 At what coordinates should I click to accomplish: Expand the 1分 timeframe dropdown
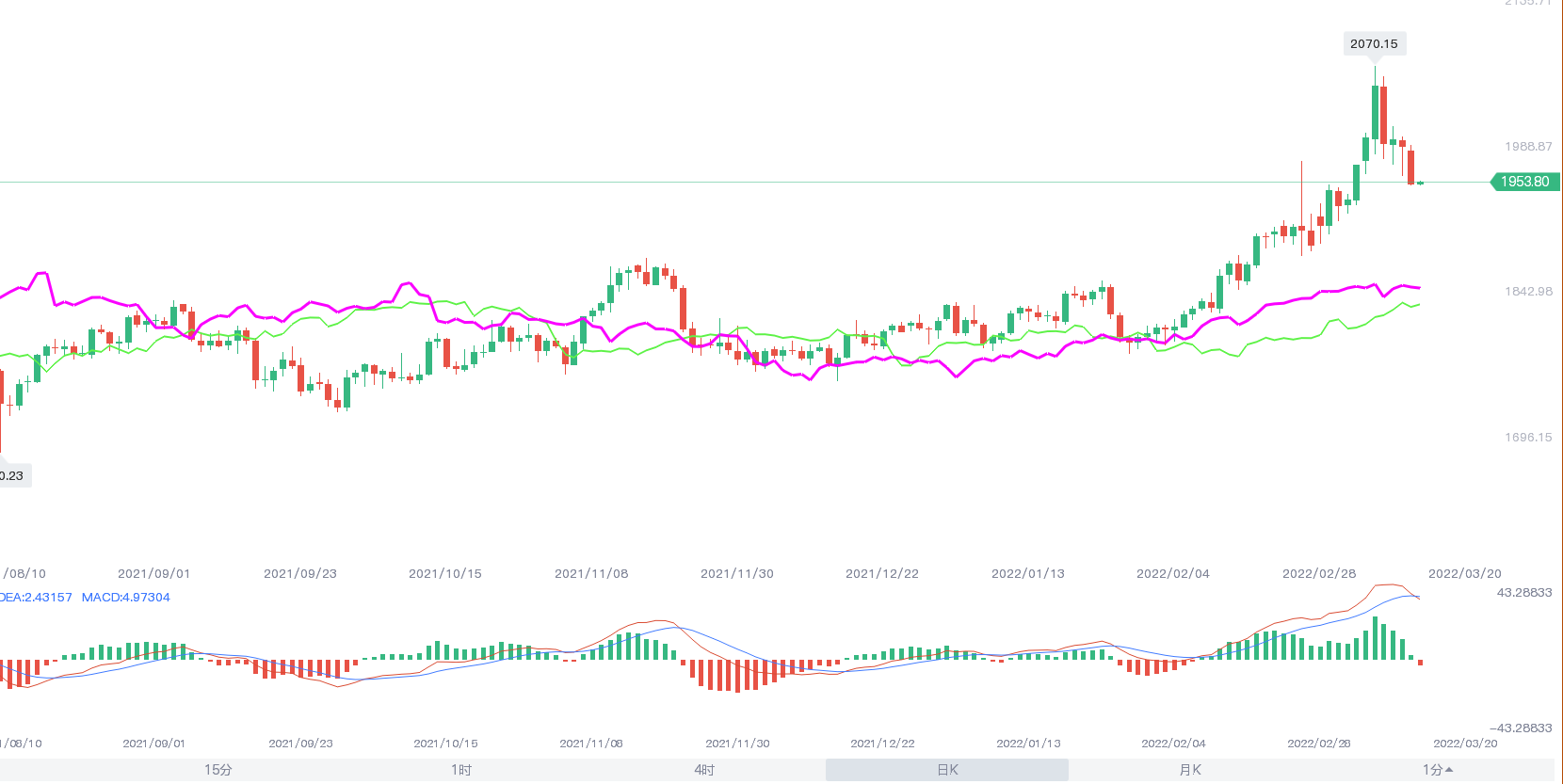(x=1437, y=770)
